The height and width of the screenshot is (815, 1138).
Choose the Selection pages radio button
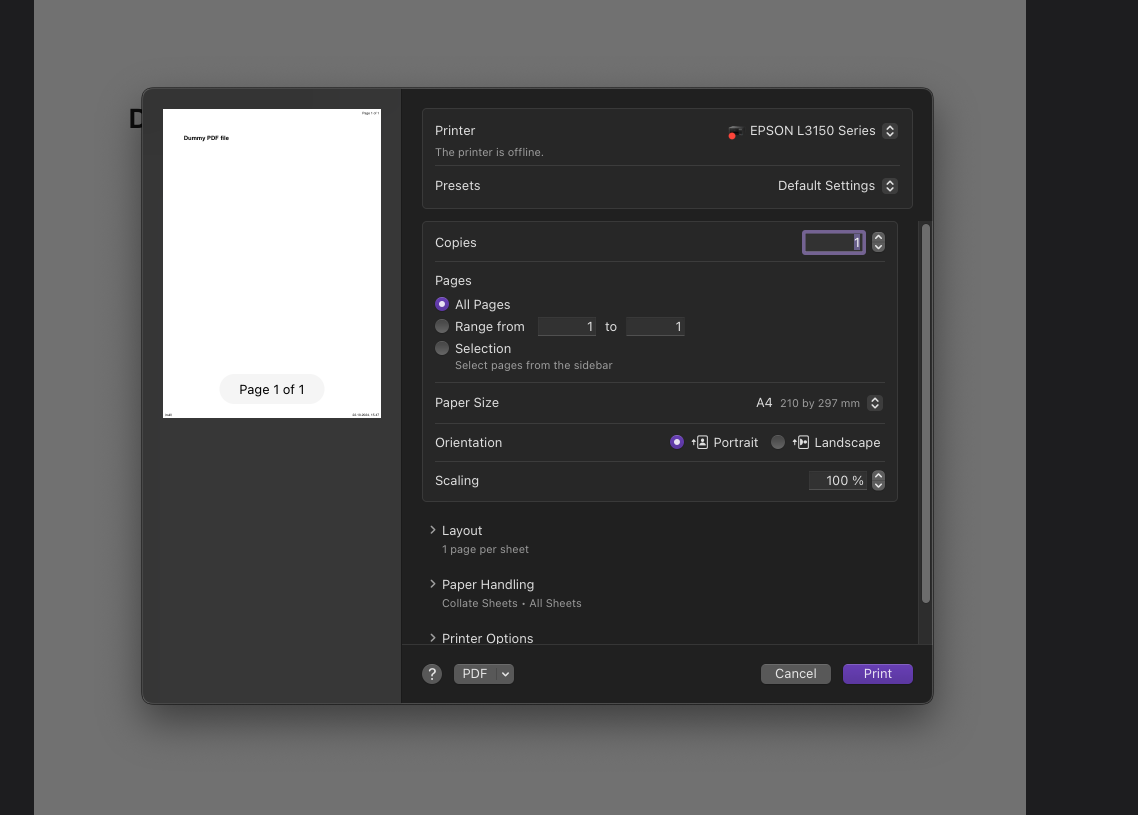pyautogui.click(x=442, y=348)
